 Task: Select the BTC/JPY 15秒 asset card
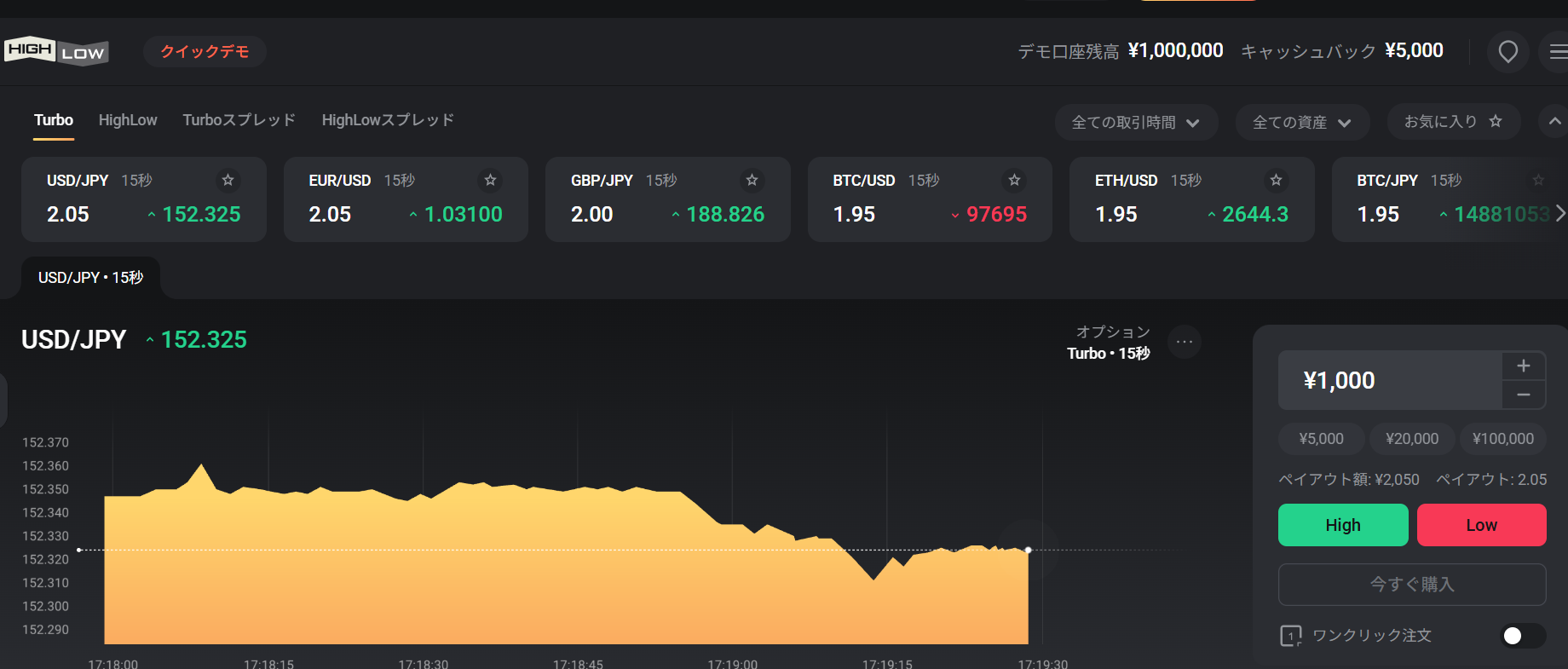(x=1450, y=199)
